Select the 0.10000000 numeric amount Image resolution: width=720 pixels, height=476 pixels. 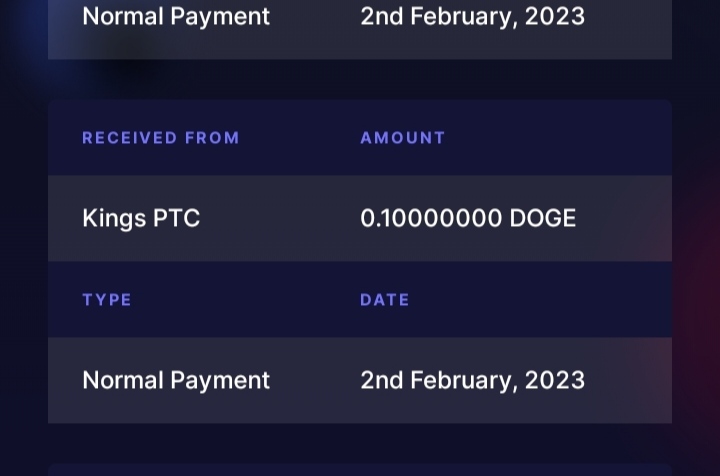pos(431,218)
